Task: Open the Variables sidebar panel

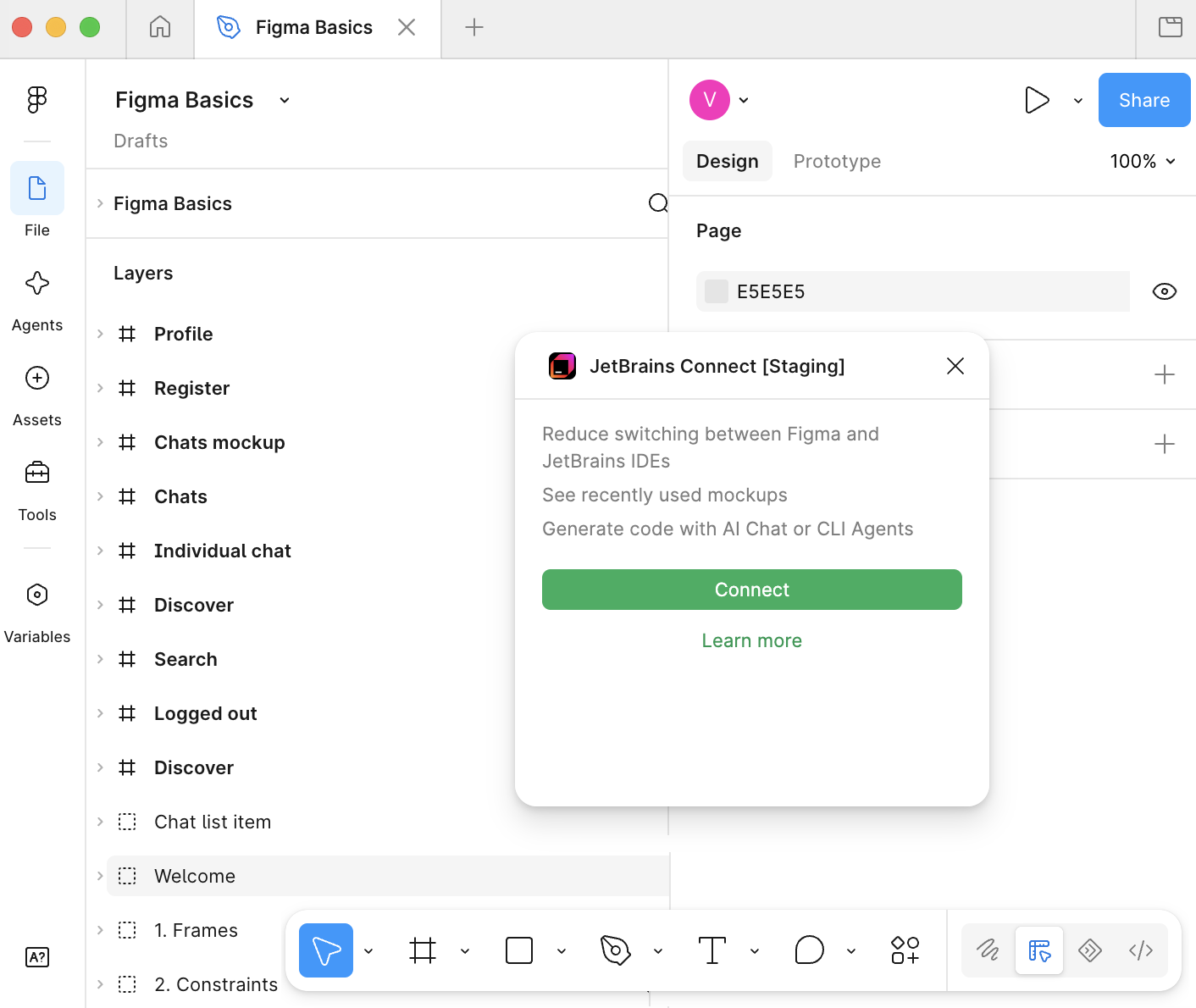Action: [37, 595]
